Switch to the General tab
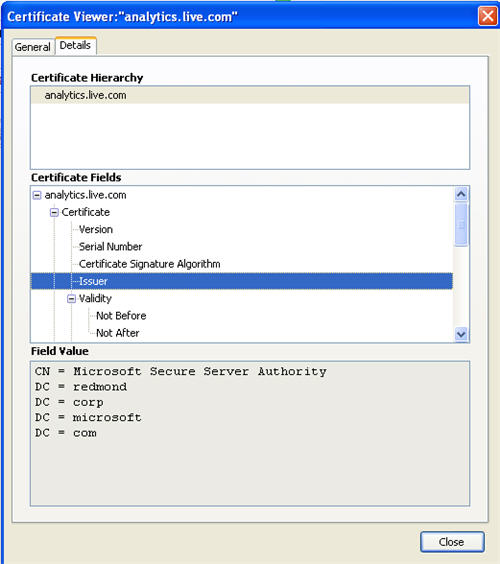The image size is (500, 564). tap(32, 47)
